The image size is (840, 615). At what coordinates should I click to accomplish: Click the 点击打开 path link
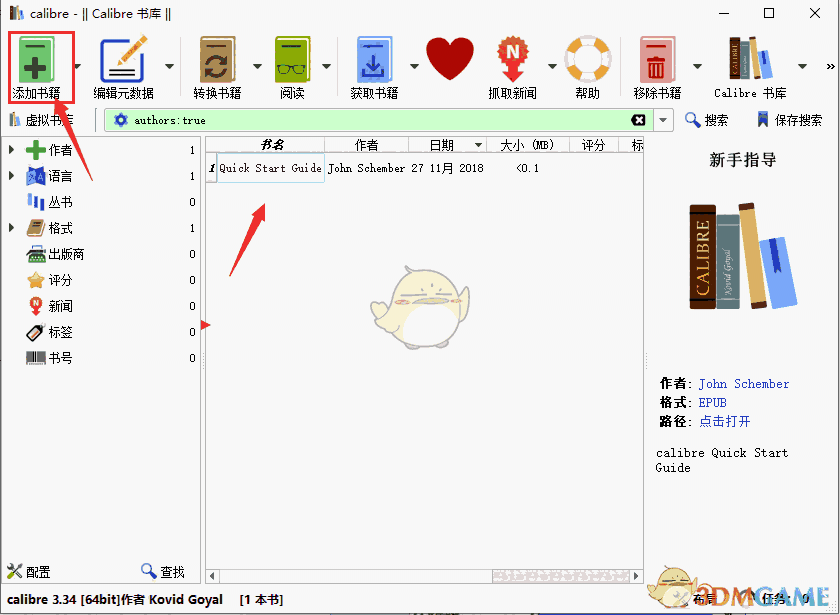coord(725,421)
